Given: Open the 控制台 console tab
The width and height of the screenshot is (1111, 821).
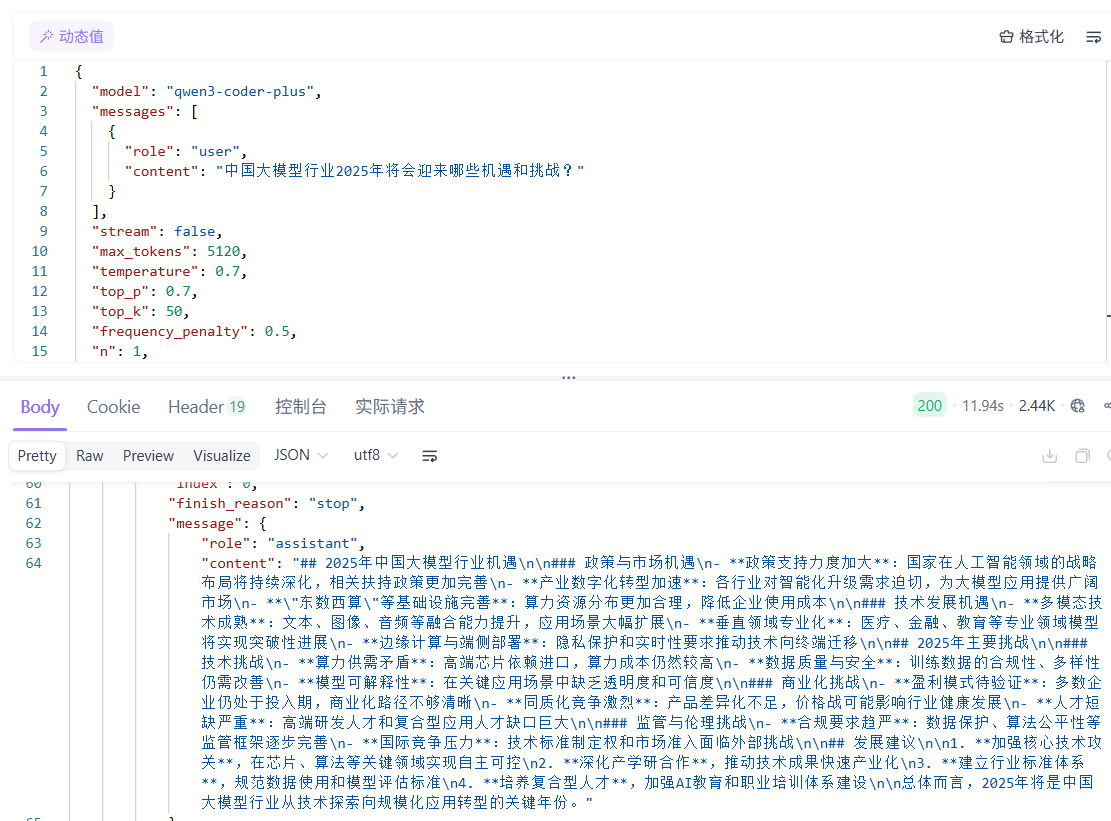Looking at the screenshot, I should pos(300,407).
